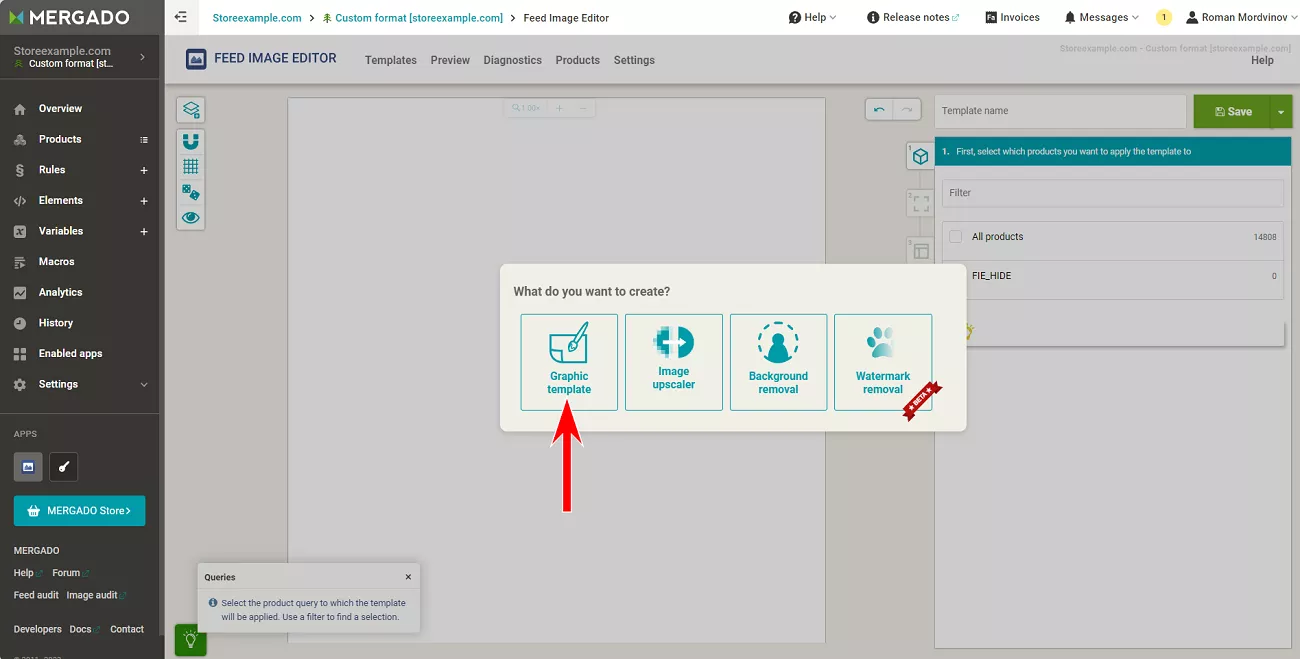Choose the Image upscaler option
This screenshot has height=659, width=1300.
coord(674,362)
